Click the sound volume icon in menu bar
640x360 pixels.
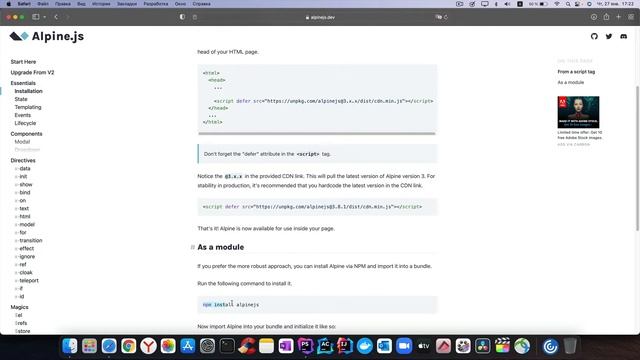click(507, 4)
